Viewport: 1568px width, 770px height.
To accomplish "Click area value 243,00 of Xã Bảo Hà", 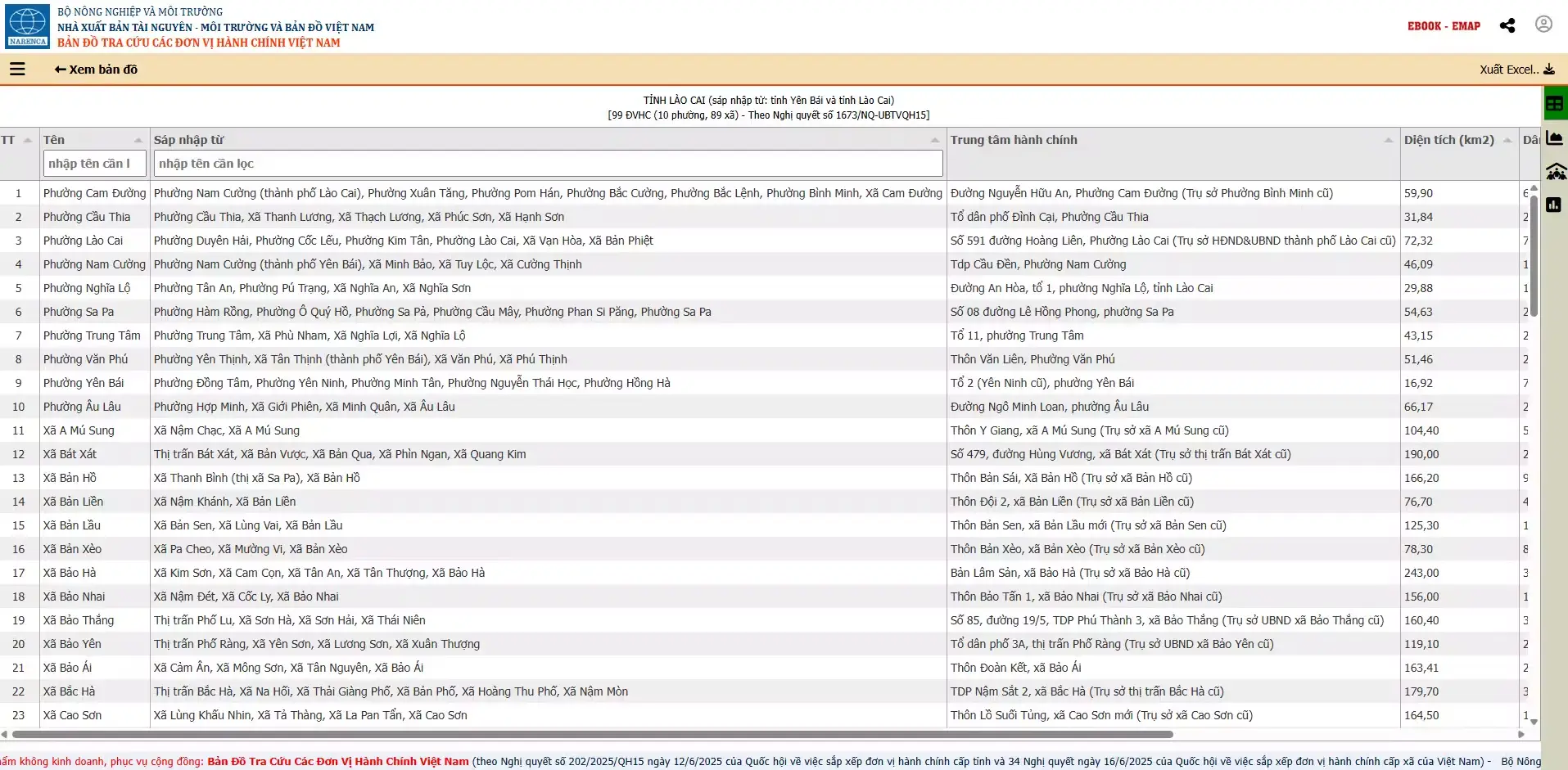I will click(x=1421, y=573).
